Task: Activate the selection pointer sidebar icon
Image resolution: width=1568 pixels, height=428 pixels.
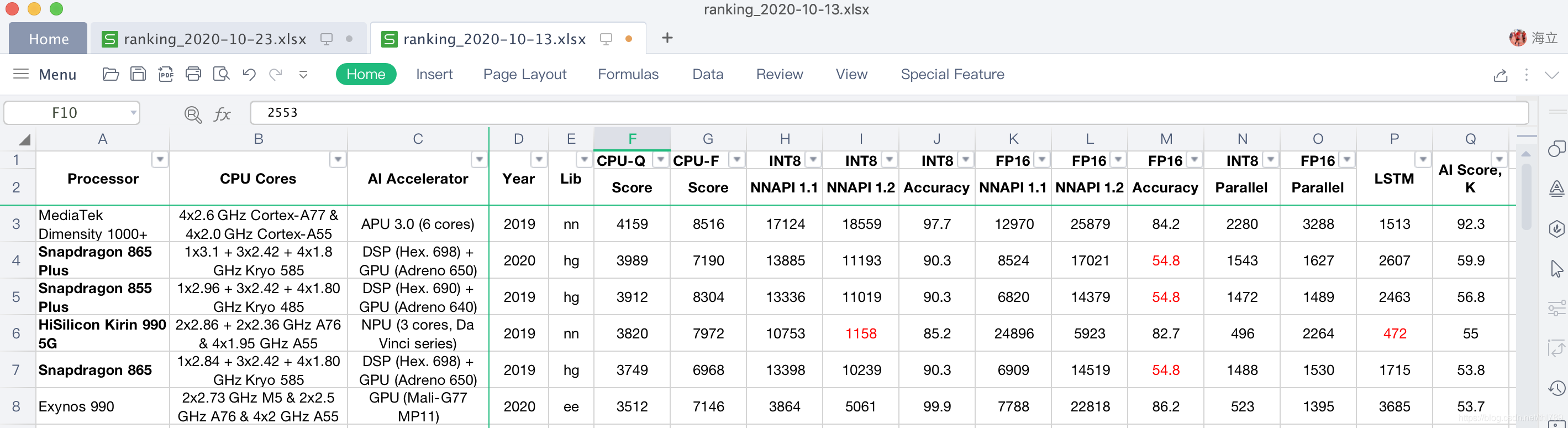Action: pyautogui.click(x=1556, y=269)
